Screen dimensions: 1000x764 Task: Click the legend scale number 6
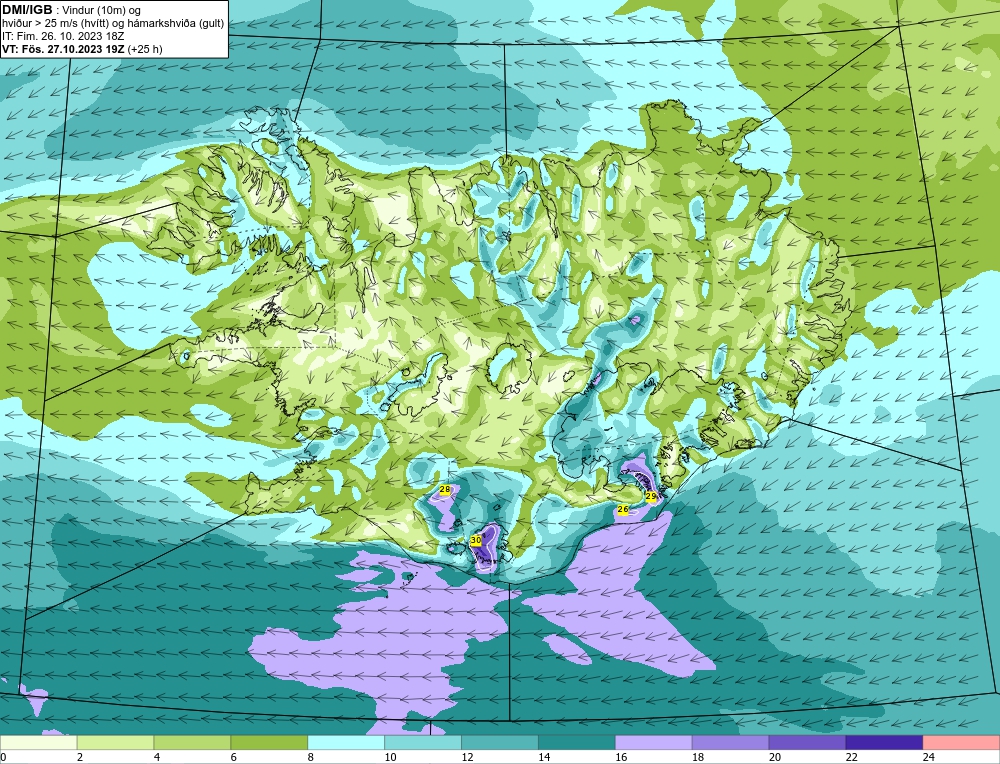(234, 757)
